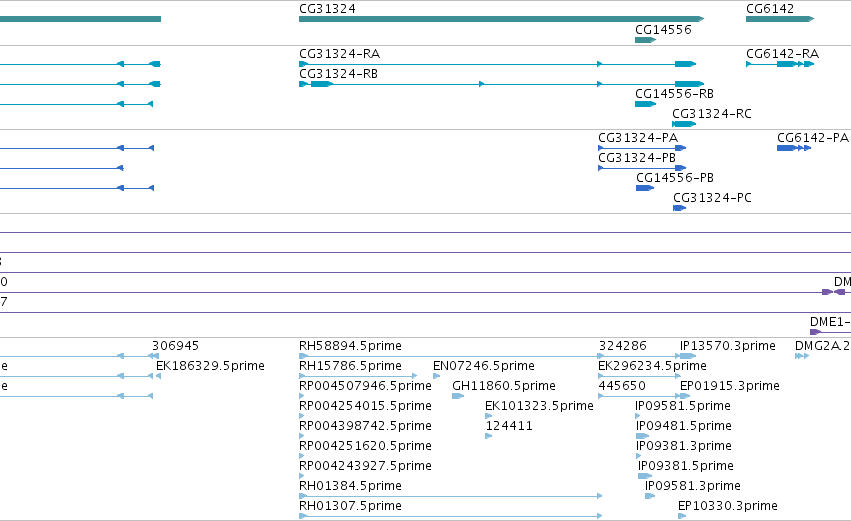This screenshot has height=521, width=851.
Task: Click EST IP09581.3prime
Action: (x=693, y=486)
